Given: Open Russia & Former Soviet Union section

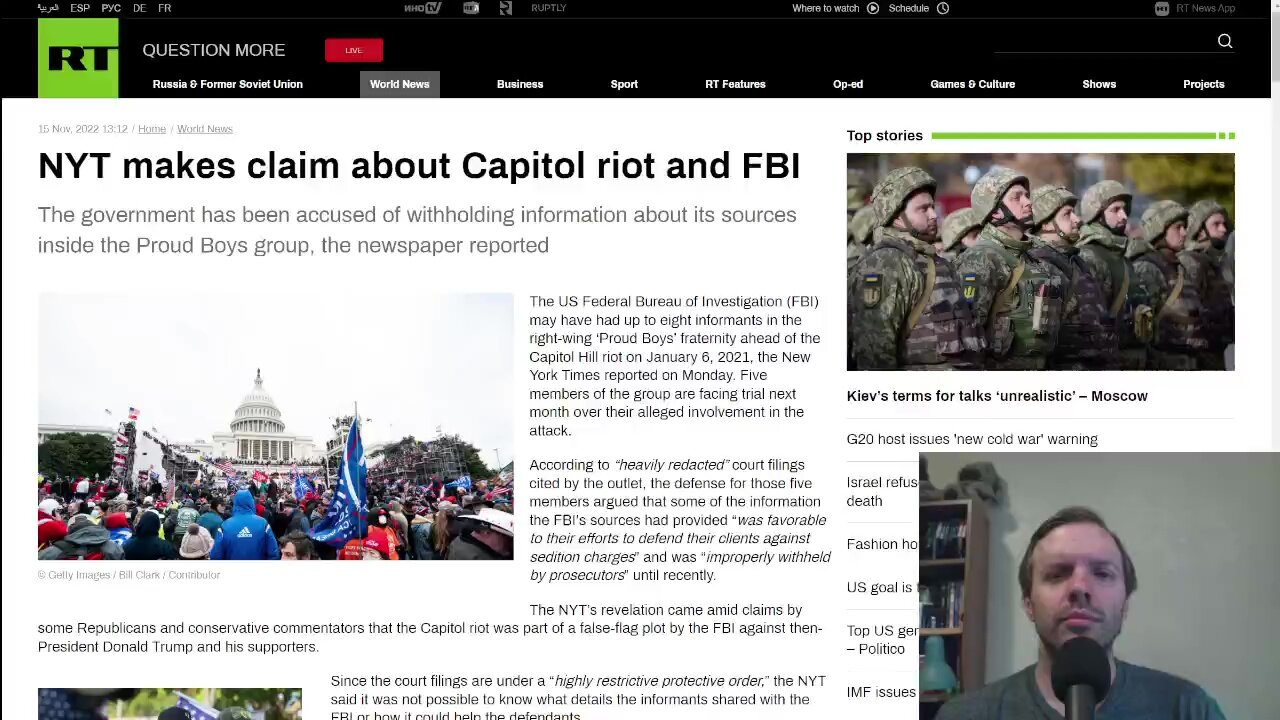Looking at the screenshot, I should pyautogui.click(x=227, y=84).
